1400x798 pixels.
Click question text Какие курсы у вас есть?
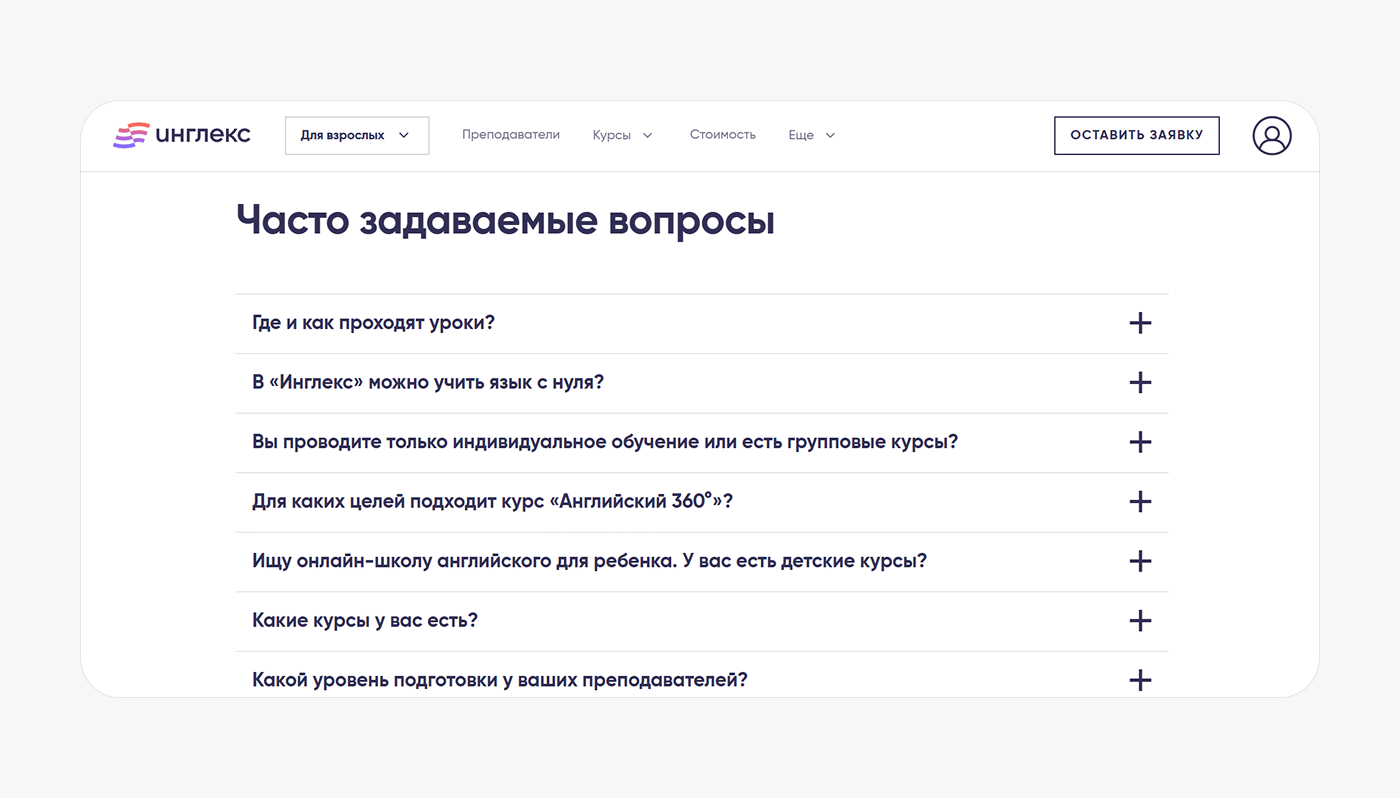click(x=365, y=621)
